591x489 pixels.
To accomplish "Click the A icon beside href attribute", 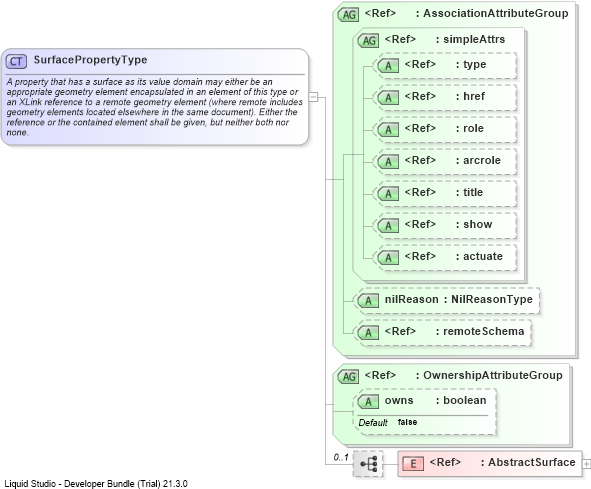I will coord(388,98).
